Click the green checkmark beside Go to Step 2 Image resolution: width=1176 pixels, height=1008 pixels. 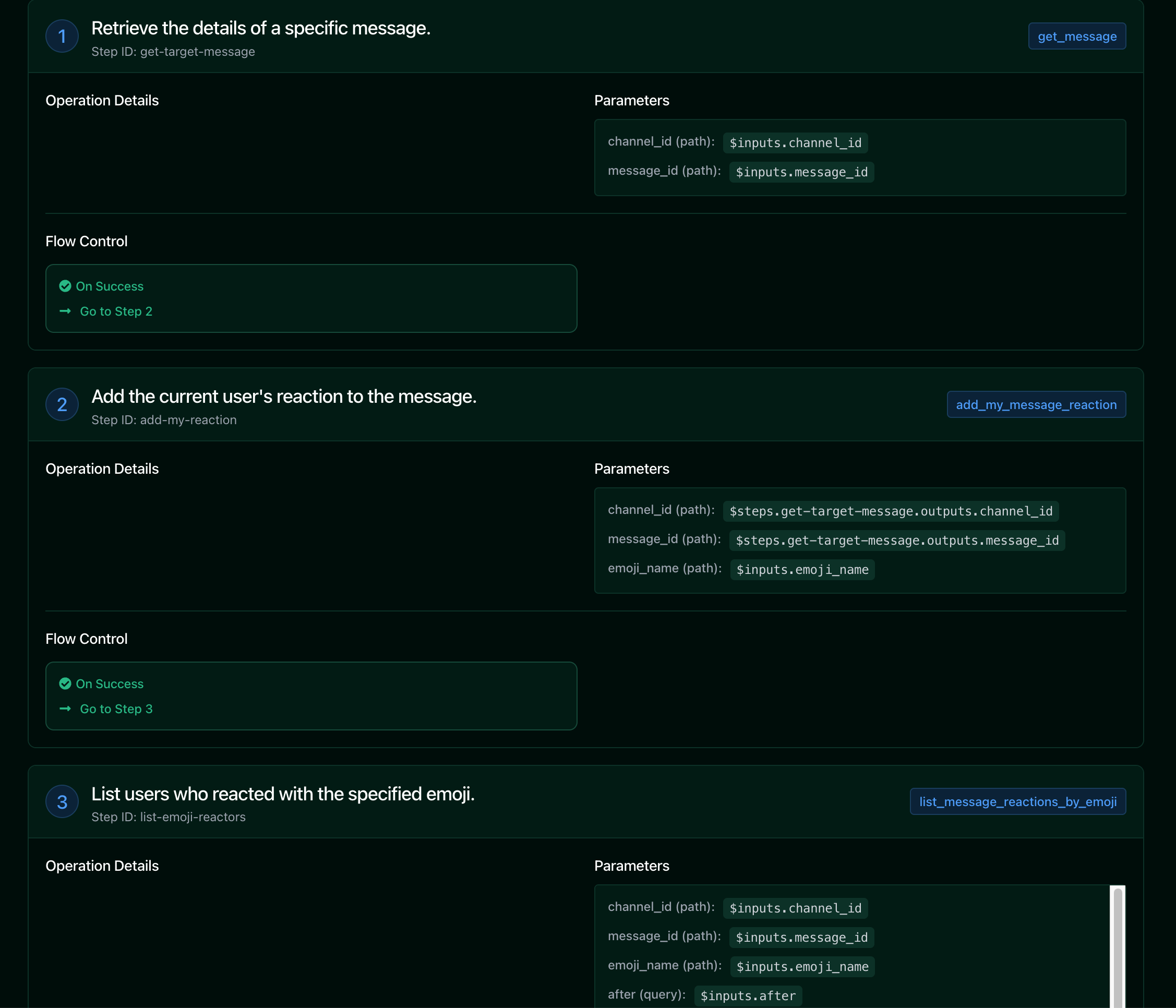click(65, 286)
